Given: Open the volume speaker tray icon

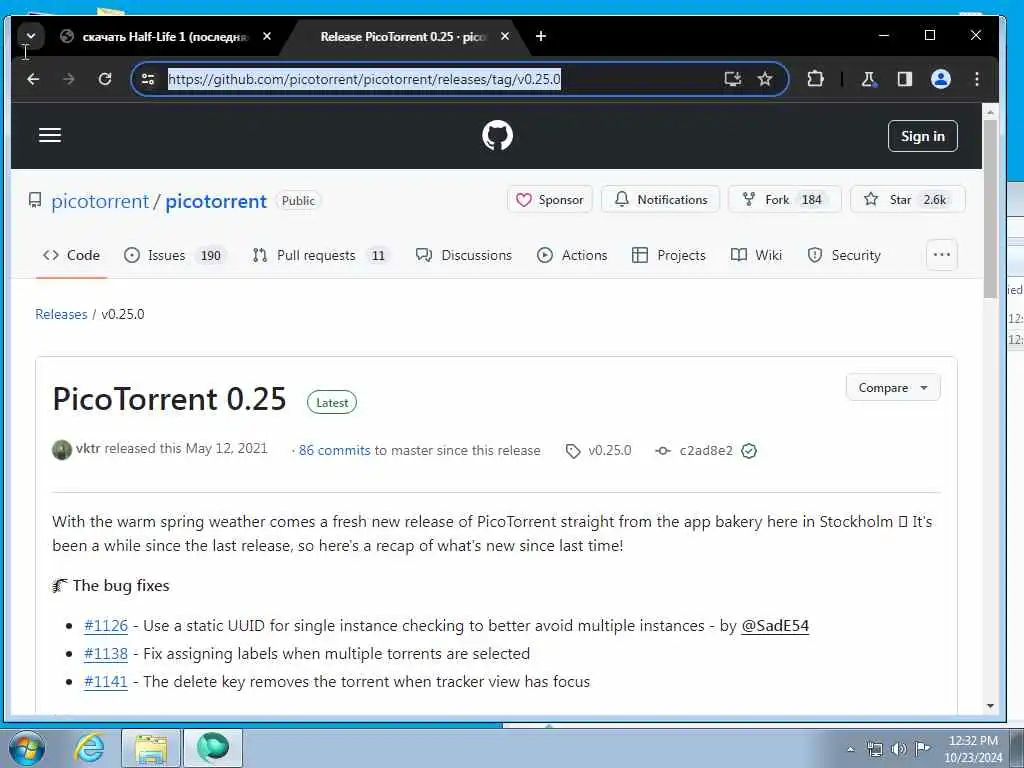Looking at the screenshot, I should coord(899,749).
